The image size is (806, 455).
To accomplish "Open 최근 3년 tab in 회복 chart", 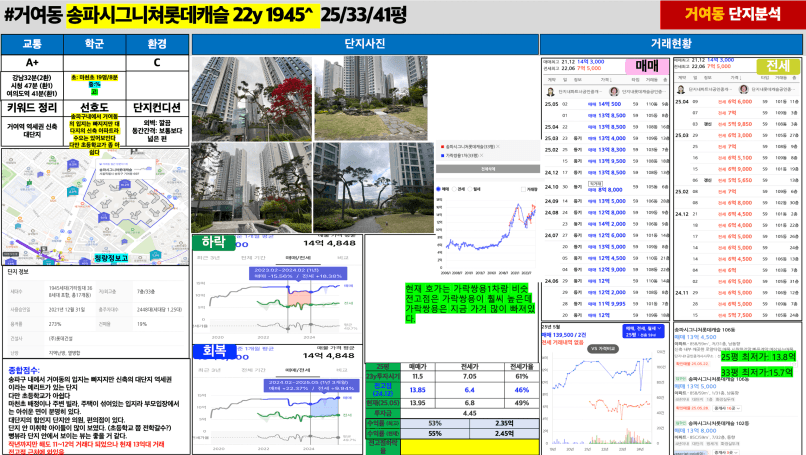I will click(x=209, y=370).
